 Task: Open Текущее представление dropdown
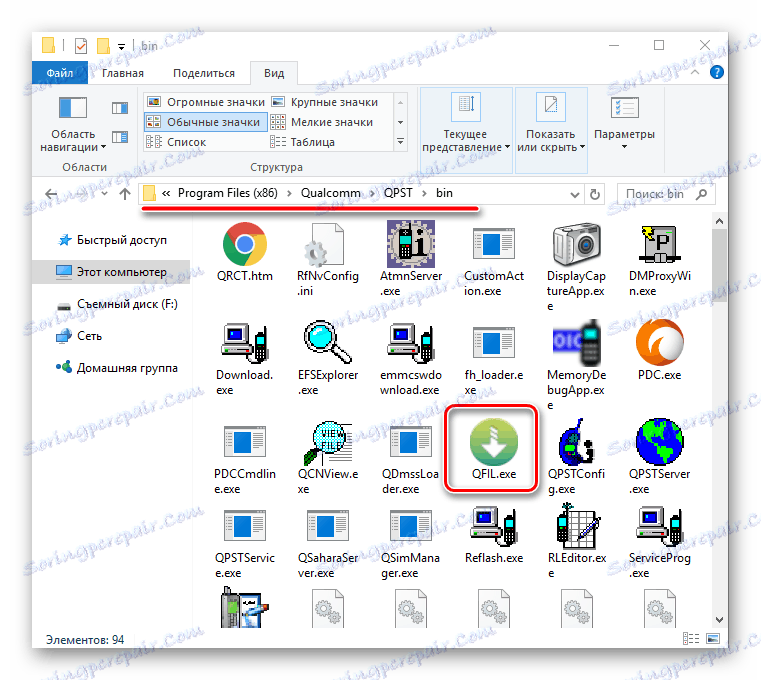(x=465, y=130)
